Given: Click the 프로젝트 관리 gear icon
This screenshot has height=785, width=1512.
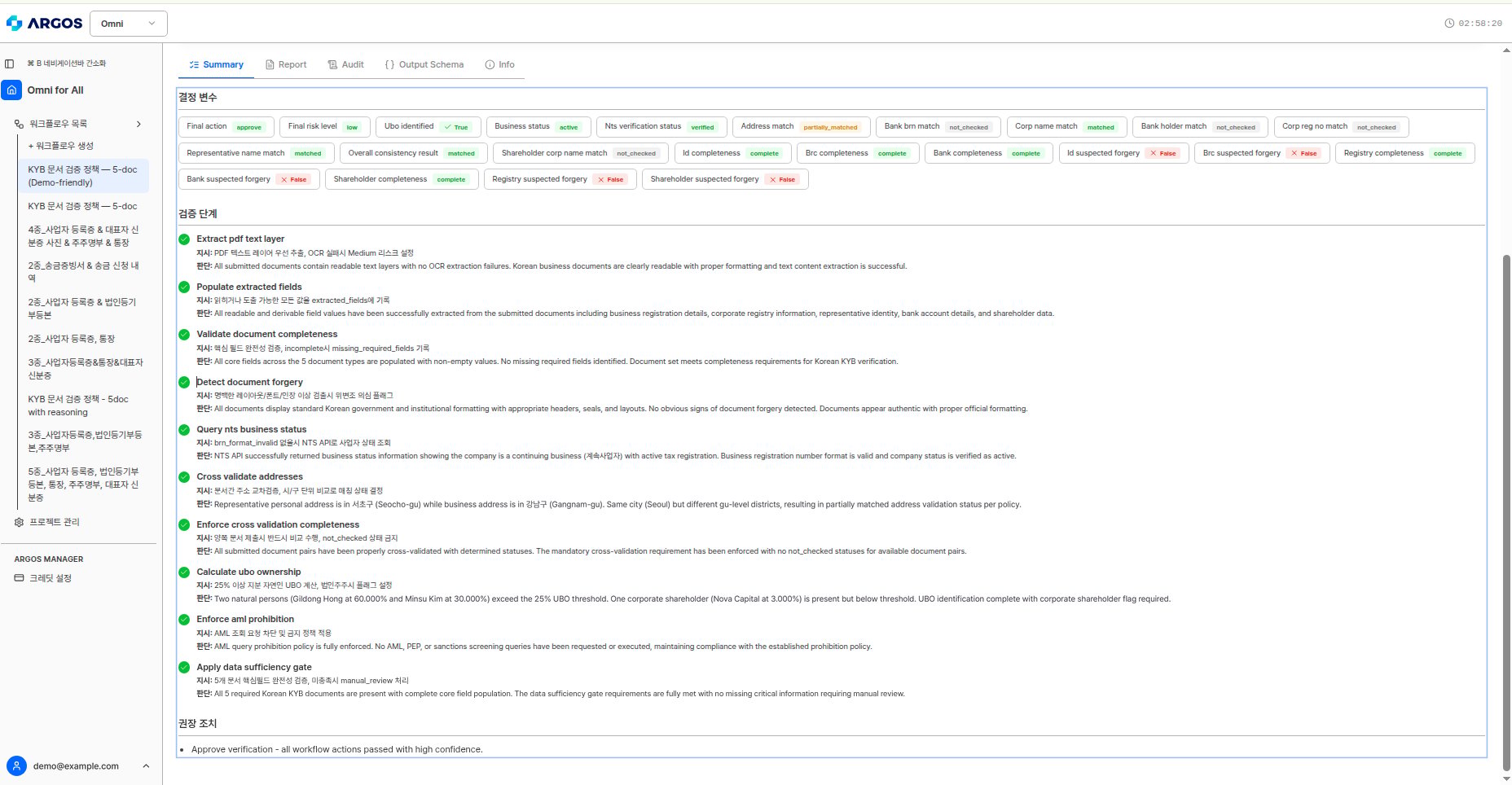Looking at the screenshot, I should [x=19, y=522].
